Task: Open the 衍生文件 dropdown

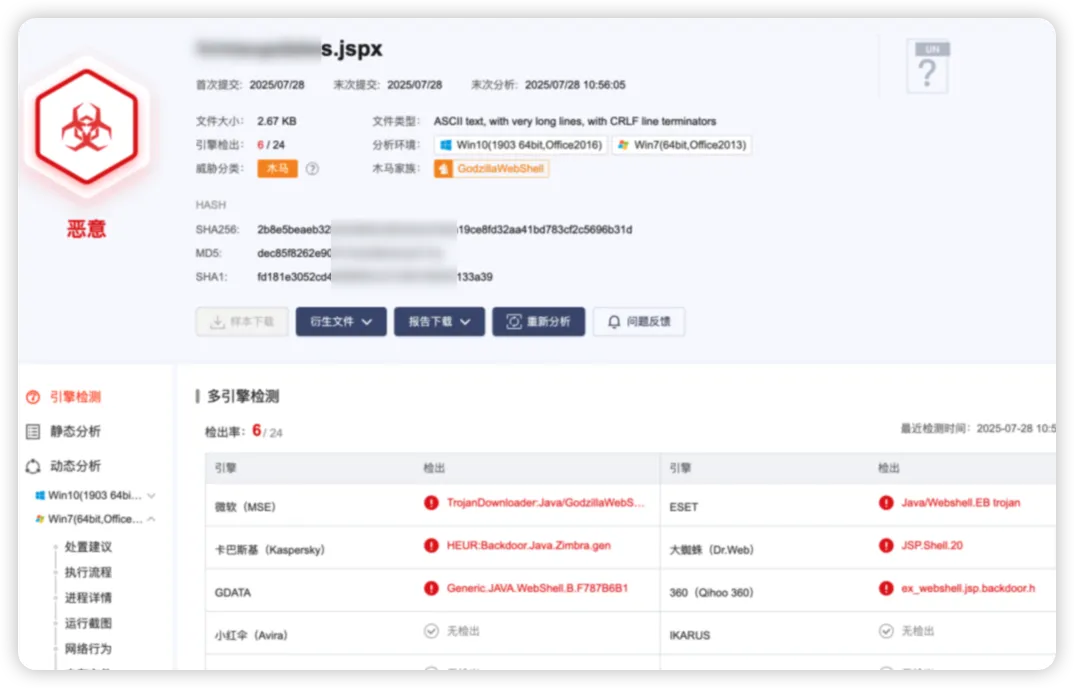Action: pos(341,321)
